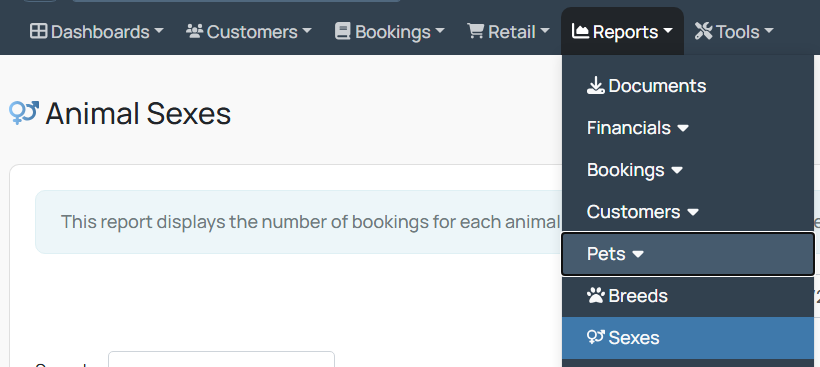This screenshot has width=820, height=367.
Task: Open the Retail navbar dropdown caret
Action: [x=544, y=32]
